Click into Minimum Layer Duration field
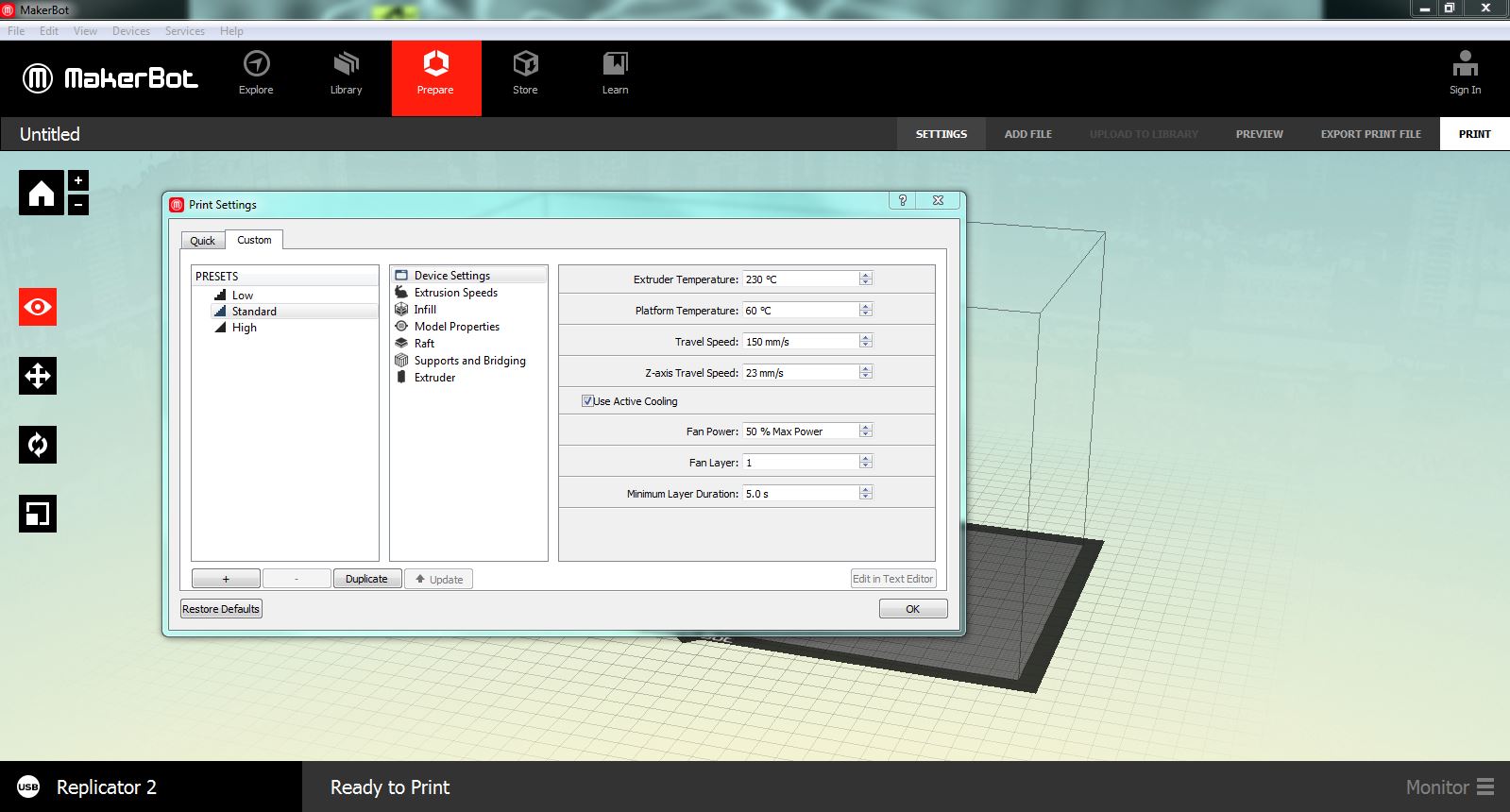1510x812 pixels. pyautogui.click(x=801, y=493)
